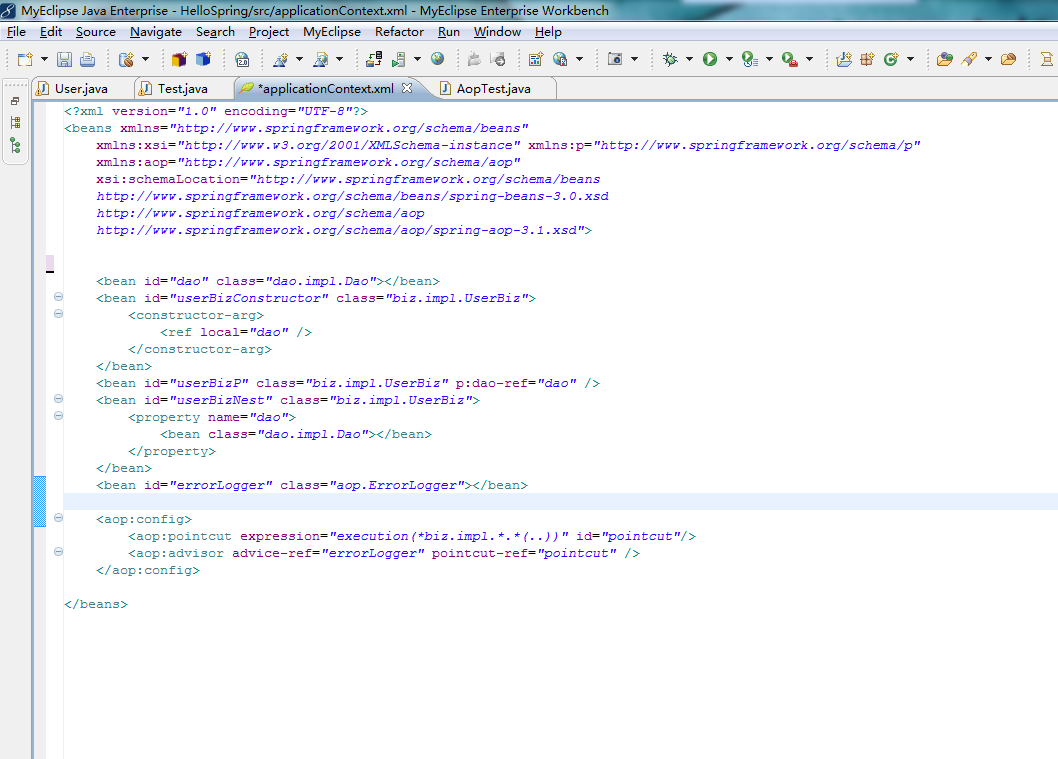Click the blue new module cube icon

coord(203,59)
